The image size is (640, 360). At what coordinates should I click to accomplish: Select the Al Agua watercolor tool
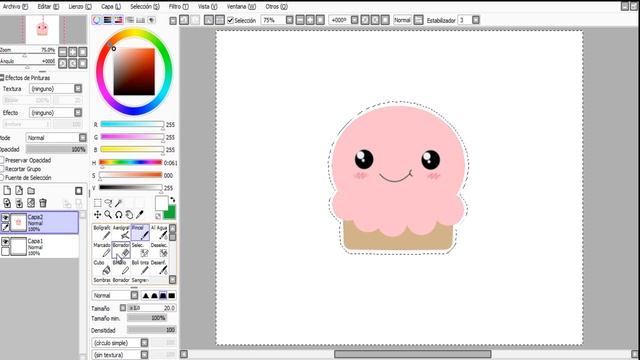coord(159,232)
